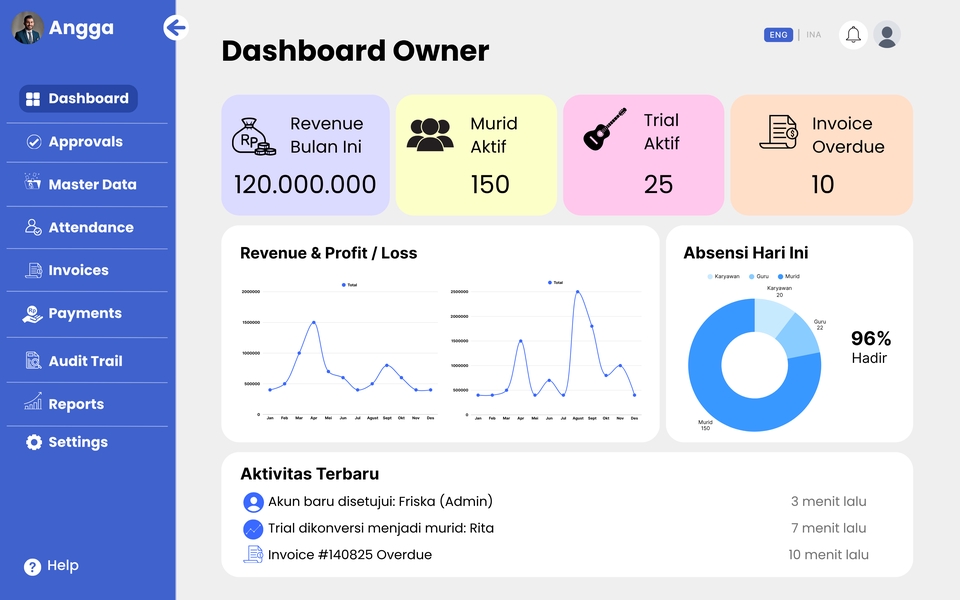The height and width of the screenshot is (600, 960).
Task: Open the Invoice Overdue card
Action: pyautogui.click(x=821, y=155)
